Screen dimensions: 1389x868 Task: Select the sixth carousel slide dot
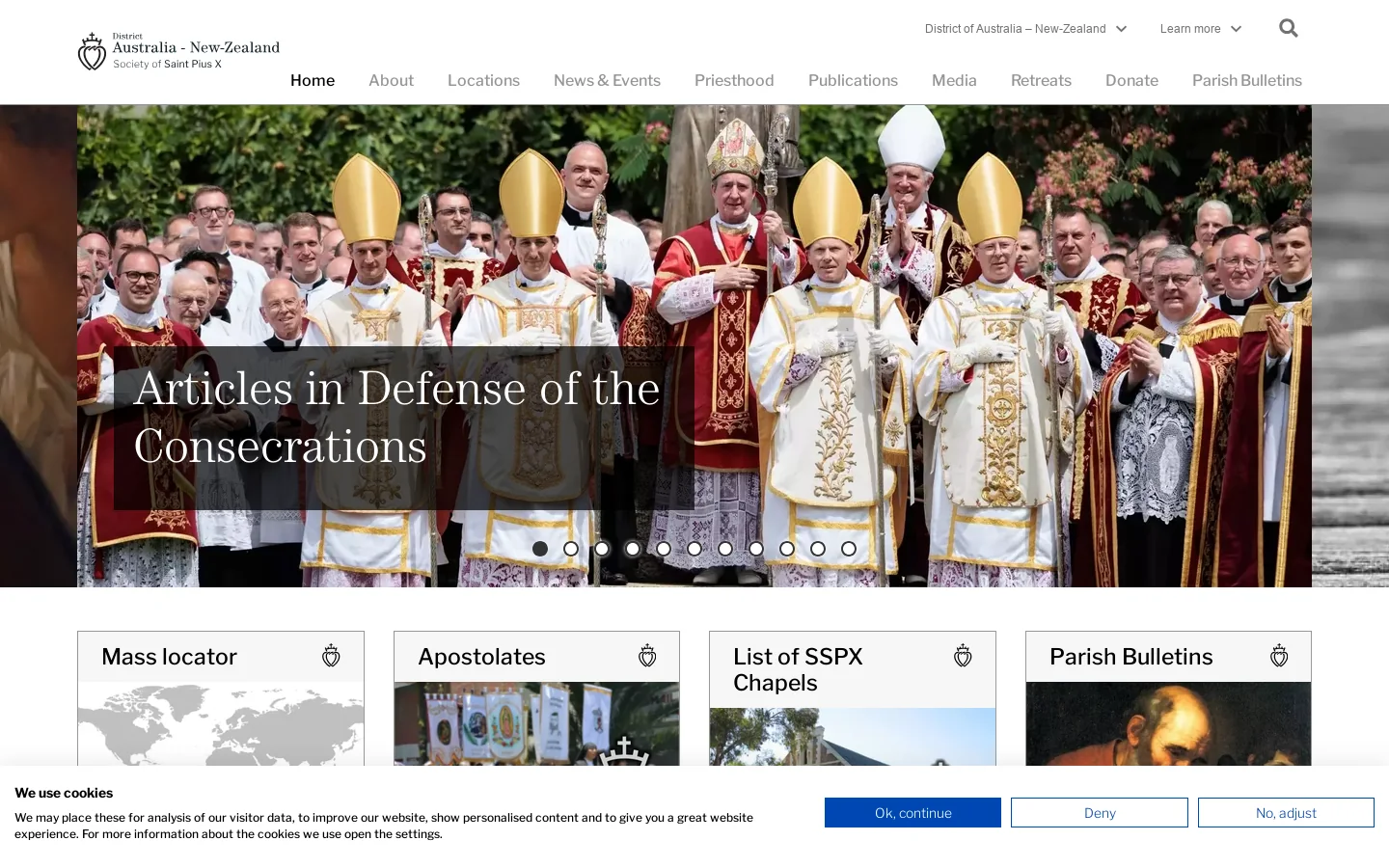point(694,549)
